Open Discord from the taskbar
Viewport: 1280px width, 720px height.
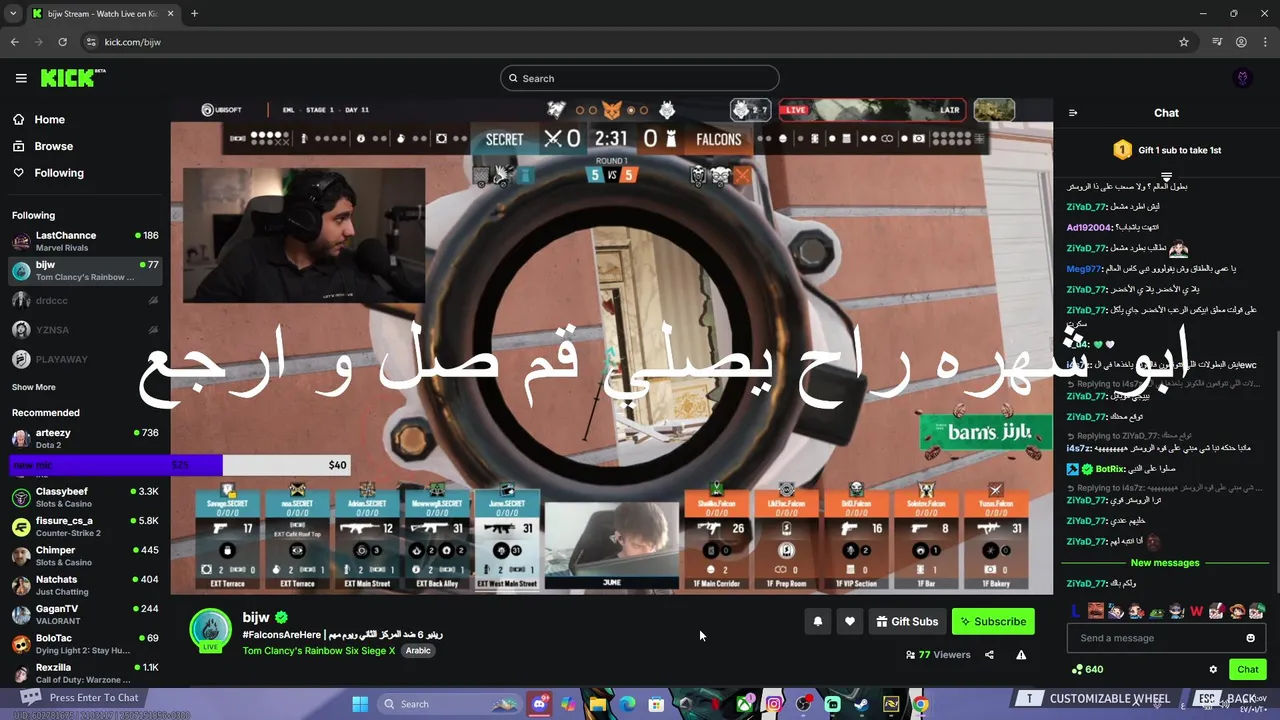[540, 704]
